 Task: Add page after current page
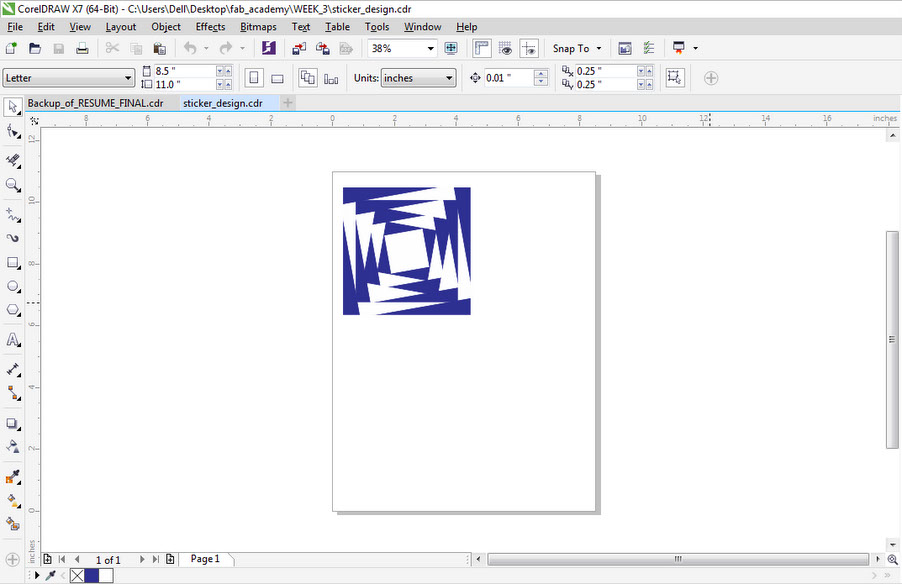(x=170, y=559)
